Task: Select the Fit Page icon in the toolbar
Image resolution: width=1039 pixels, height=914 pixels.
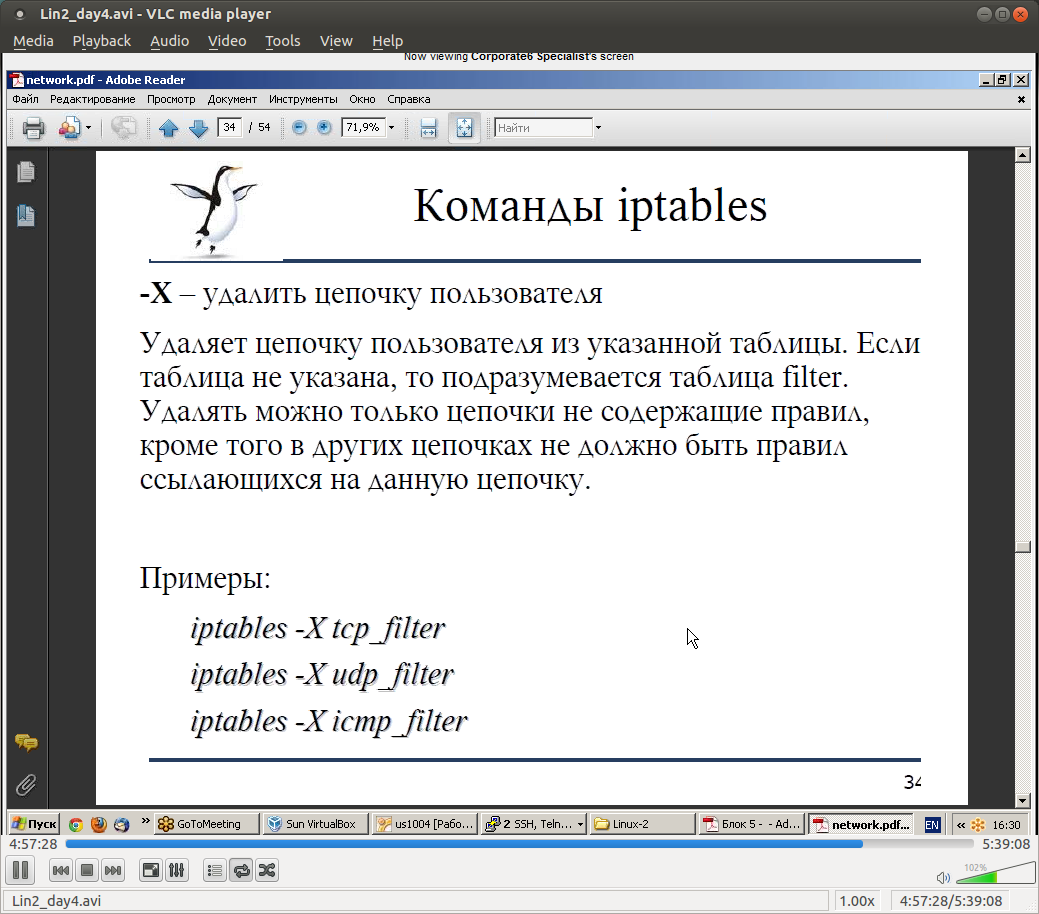Action: point(463,127)
